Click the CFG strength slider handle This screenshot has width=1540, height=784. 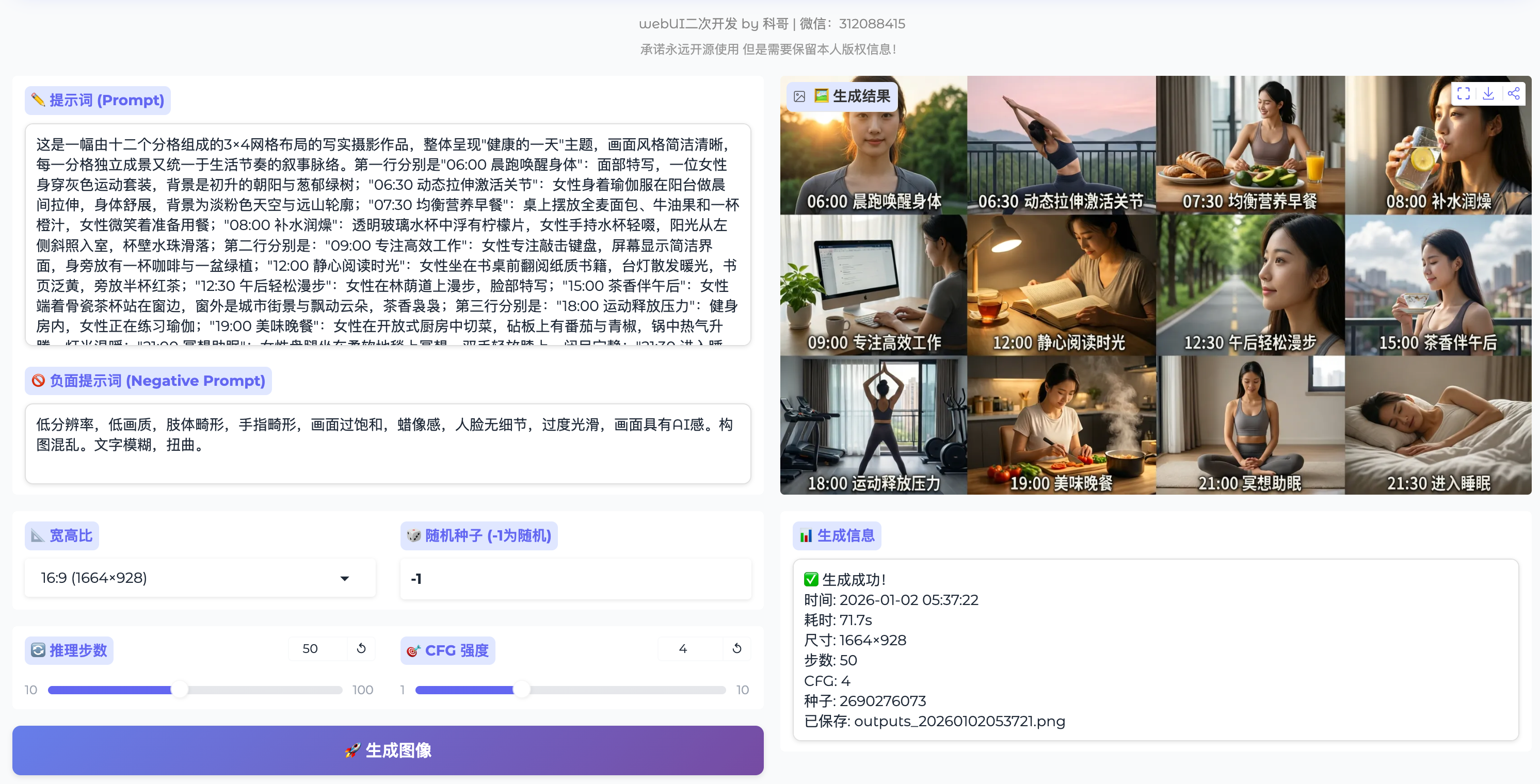coord(522,690)
